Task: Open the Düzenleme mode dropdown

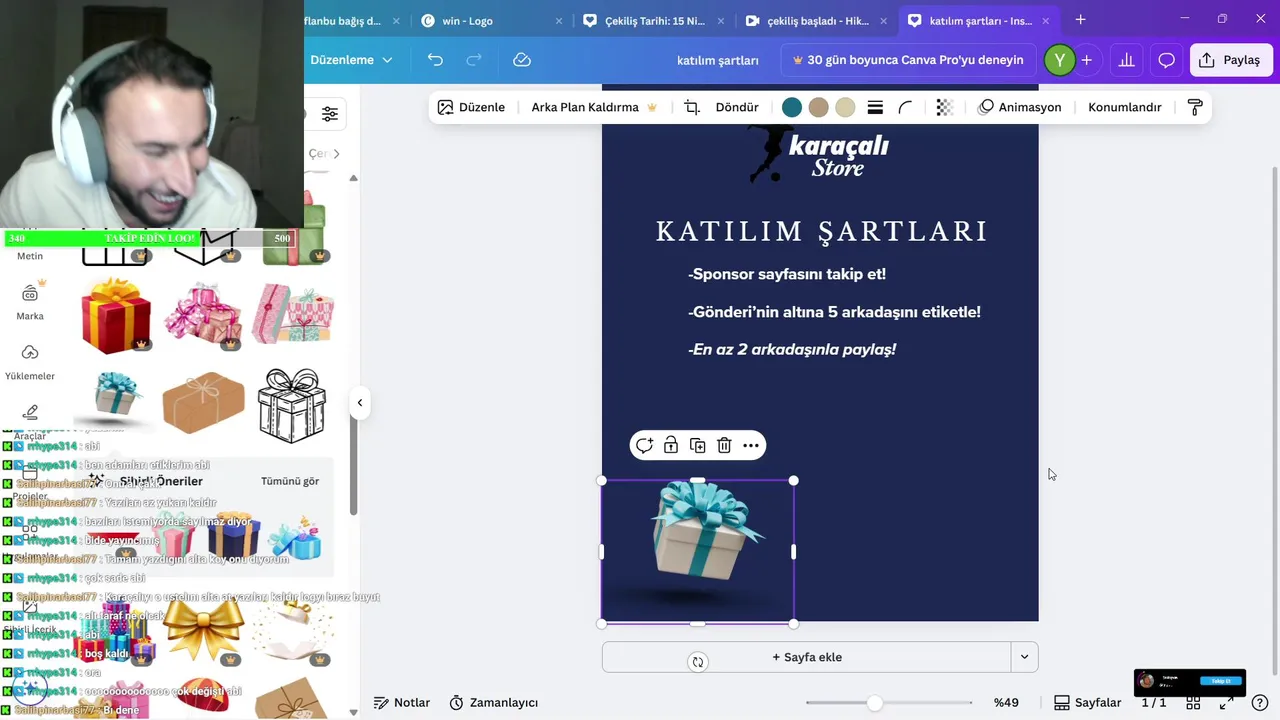Action: point(350,60)
